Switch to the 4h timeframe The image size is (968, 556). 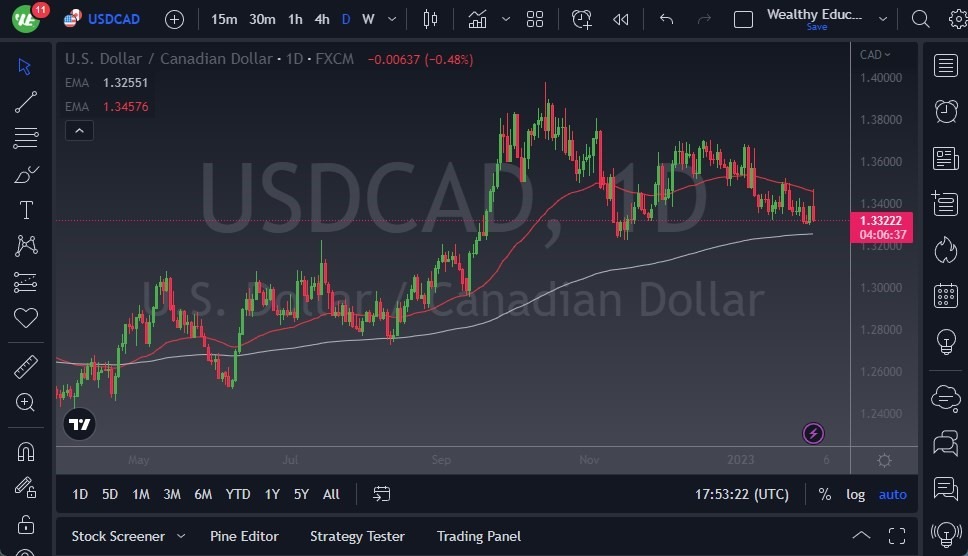click(x=322, y=19)
